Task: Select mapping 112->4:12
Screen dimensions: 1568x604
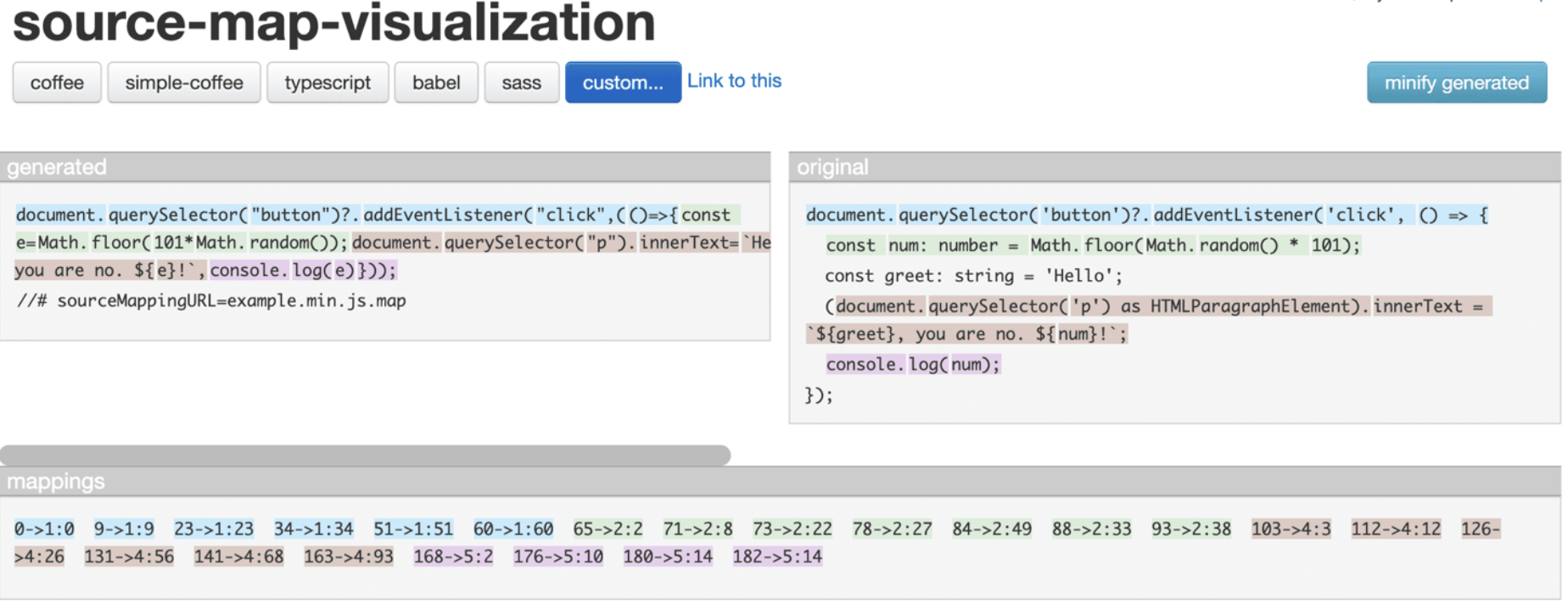Action: [x=1396, y=528]
